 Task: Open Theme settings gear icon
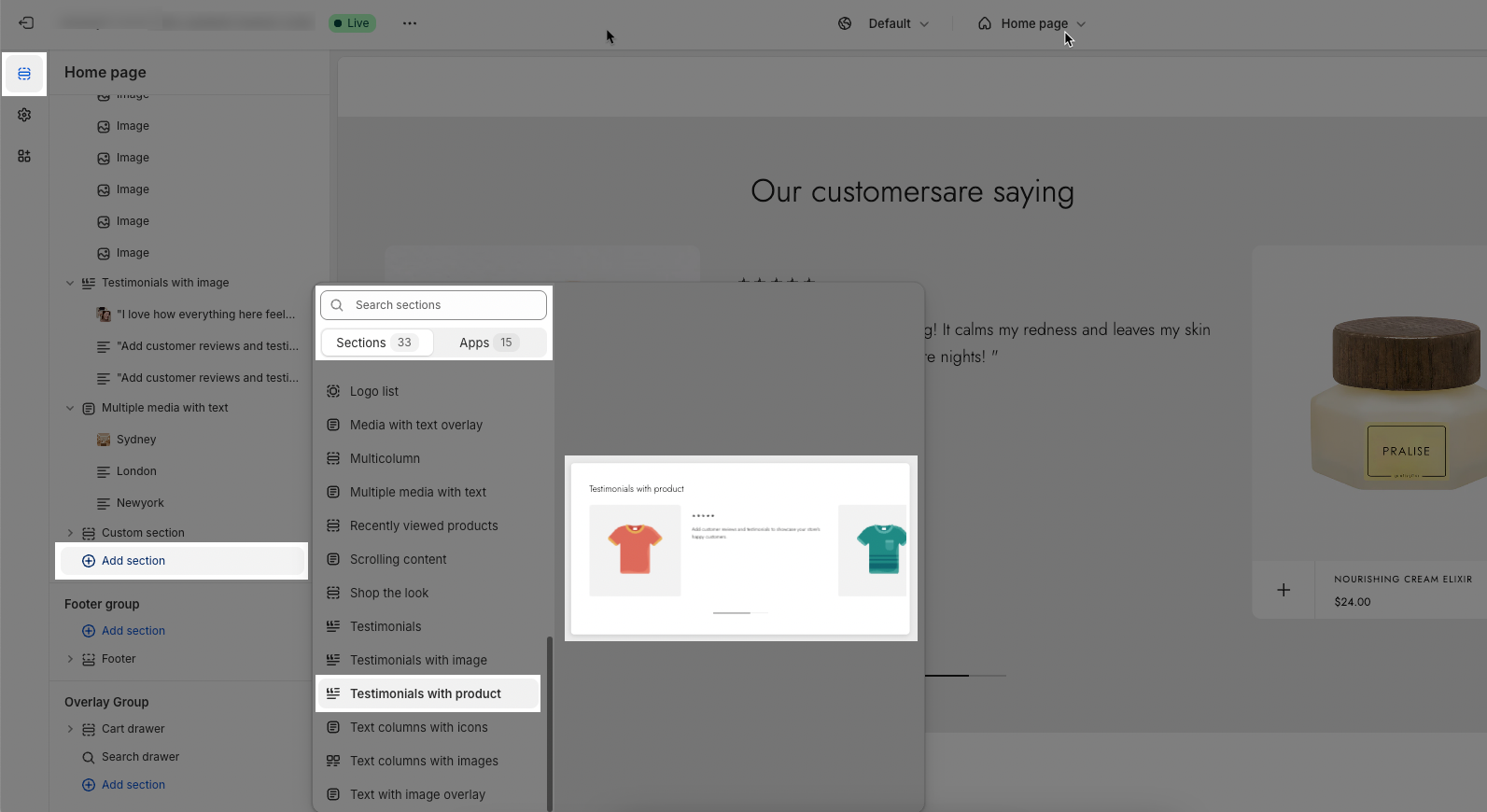[x=24, y=115]
